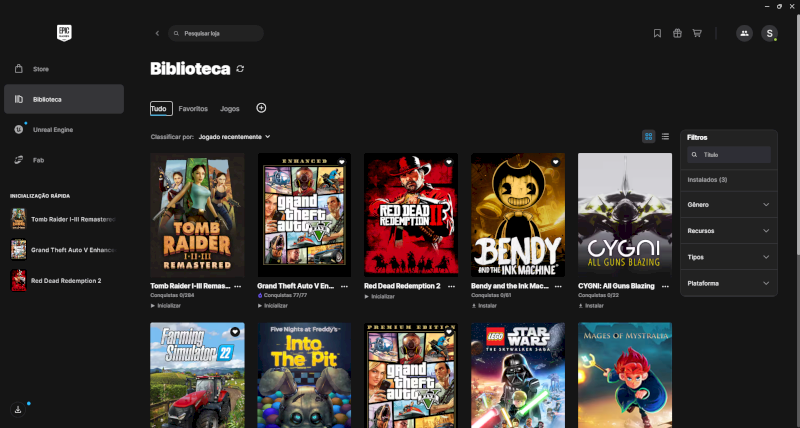The height and width of the screenshot is (428, 800).
Task: Open the LEGO Star Wars cover
Action: pyautogui.click(x=518, y=375)
